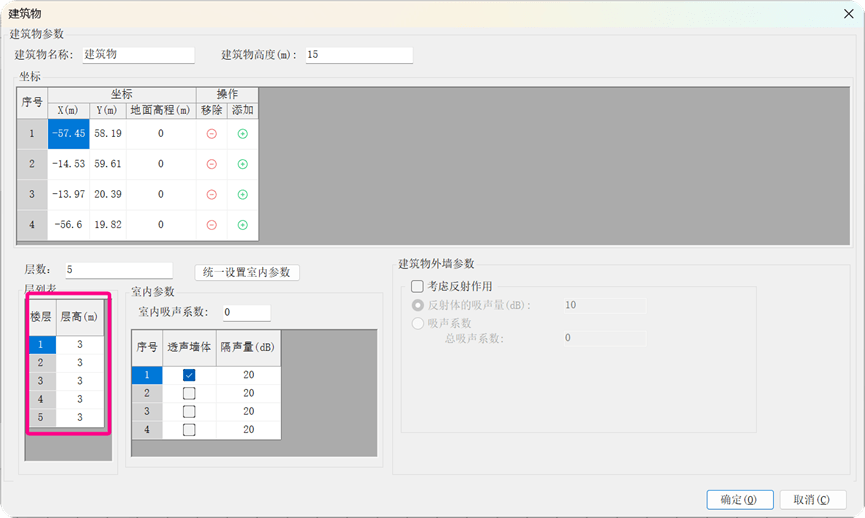
Task: Add point after row 4 using plus icon
Action: pyautogui.click(x=242, y=225)
